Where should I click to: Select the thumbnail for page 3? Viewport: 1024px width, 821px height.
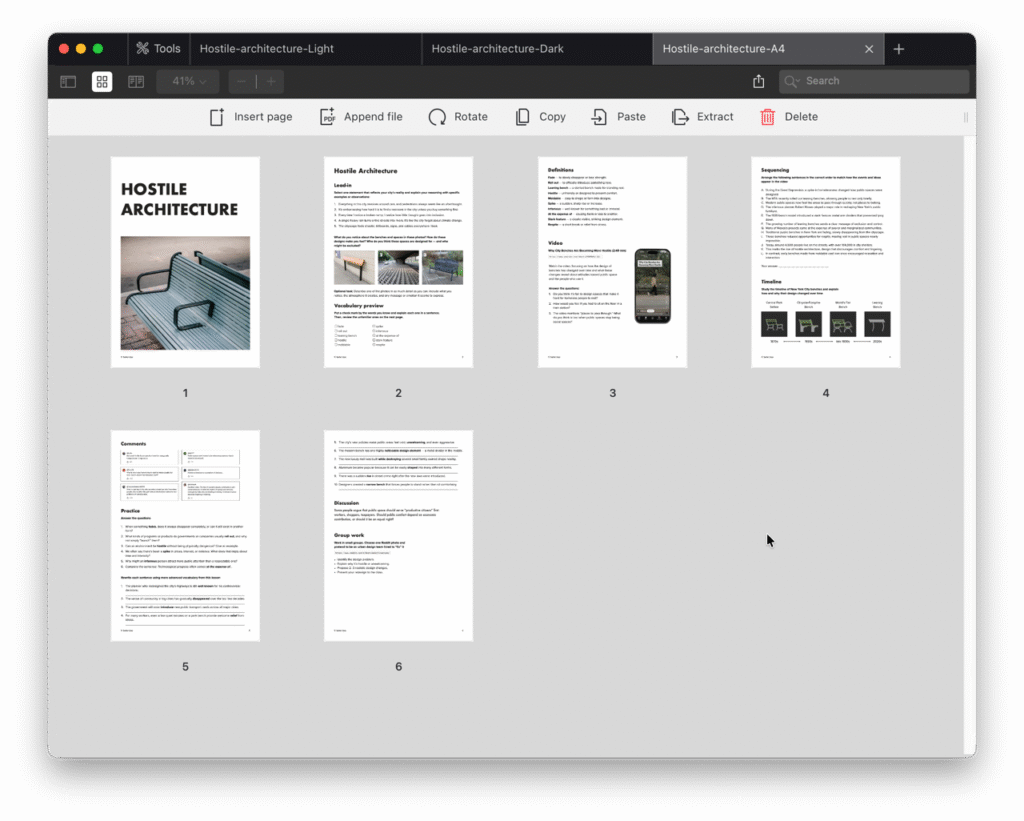[x=612, y=260]
